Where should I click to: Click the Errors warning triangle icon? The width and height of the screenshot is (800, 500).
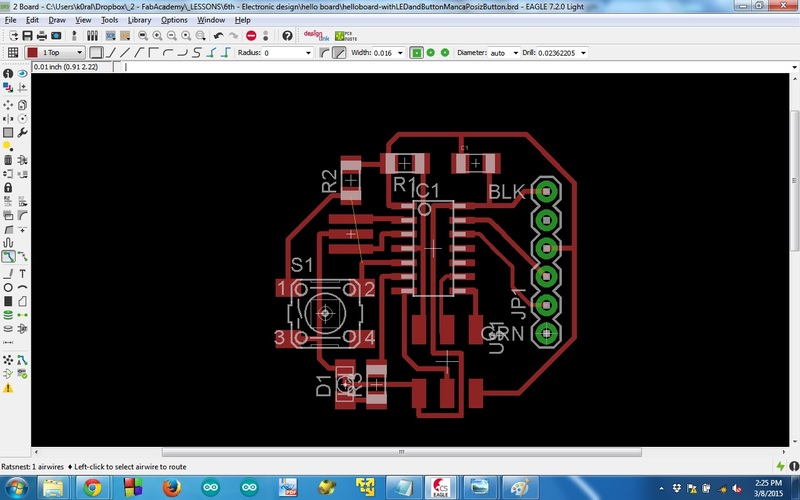click(8, 388)
